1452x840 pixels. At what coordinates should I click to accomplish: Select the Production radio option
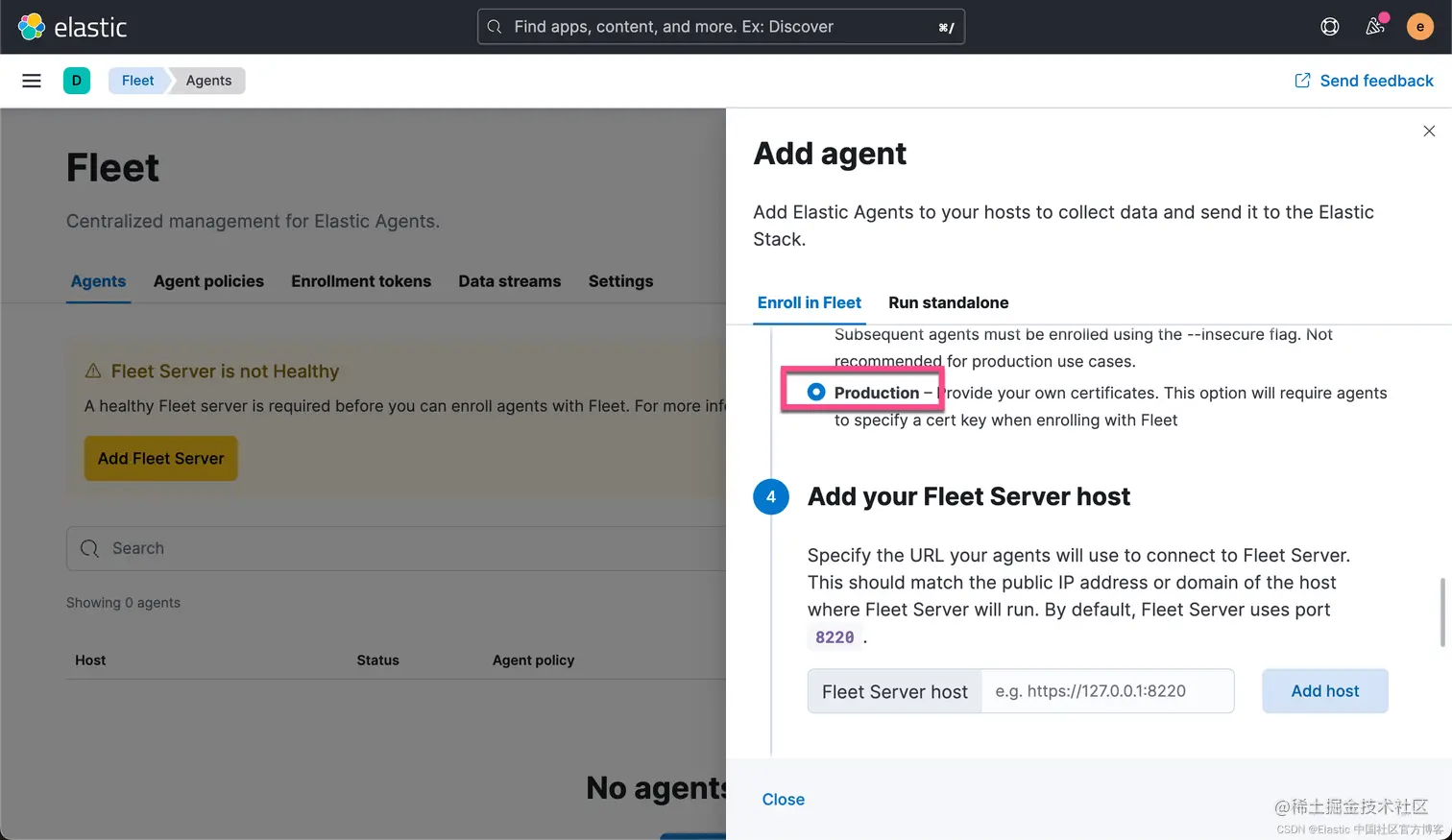coord(816,392)
